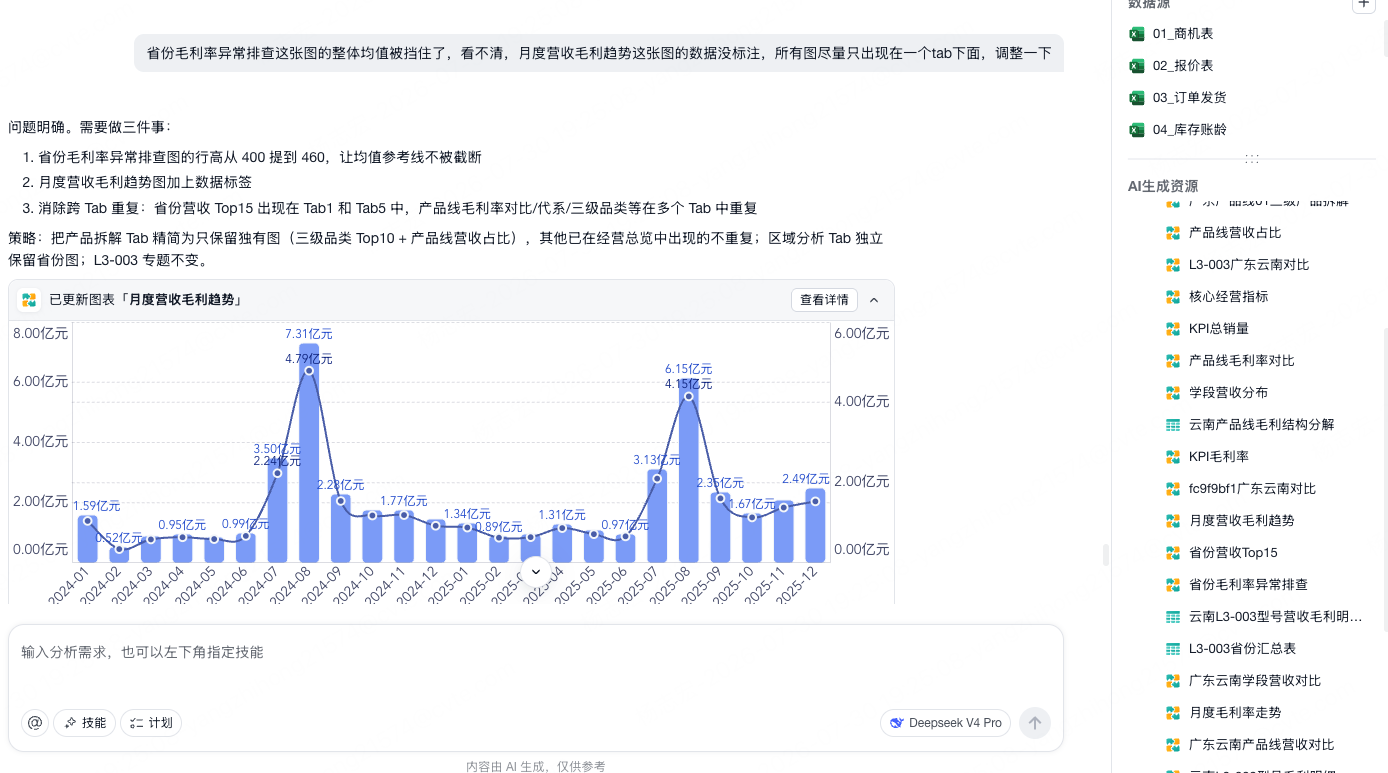This screenshot has height=773, width=1388.
Task: Click the chart icon next to 产品线营收占比
Action: click(x=1173, y=233)
